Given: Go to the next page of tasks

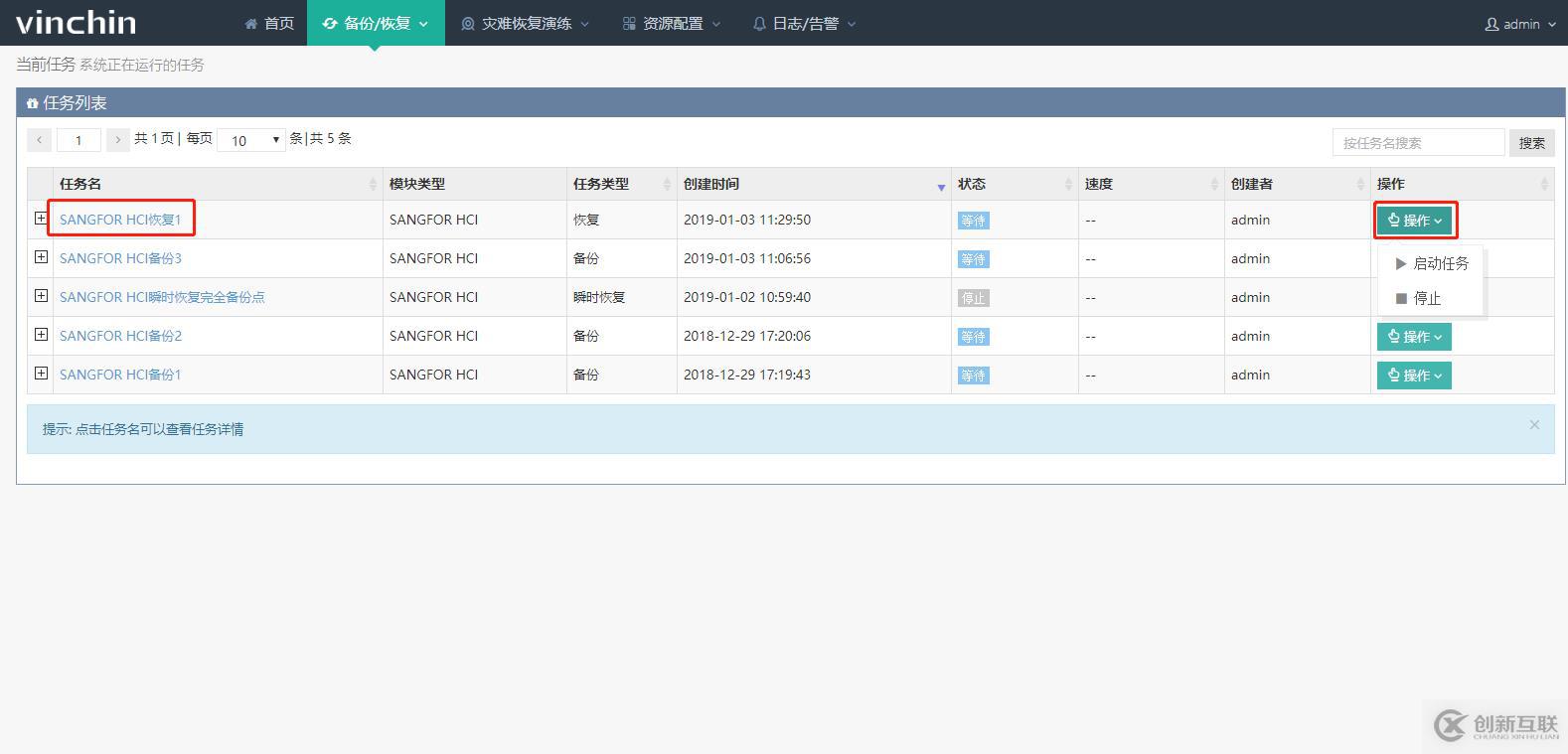Looking at the screenshot, I should [x=118, y=140].
